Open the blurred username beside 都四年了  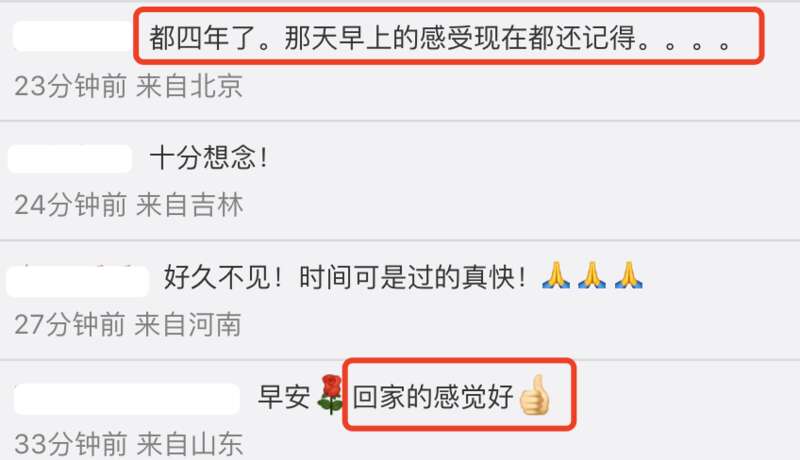pyautogui.click(x=73, y=36)
